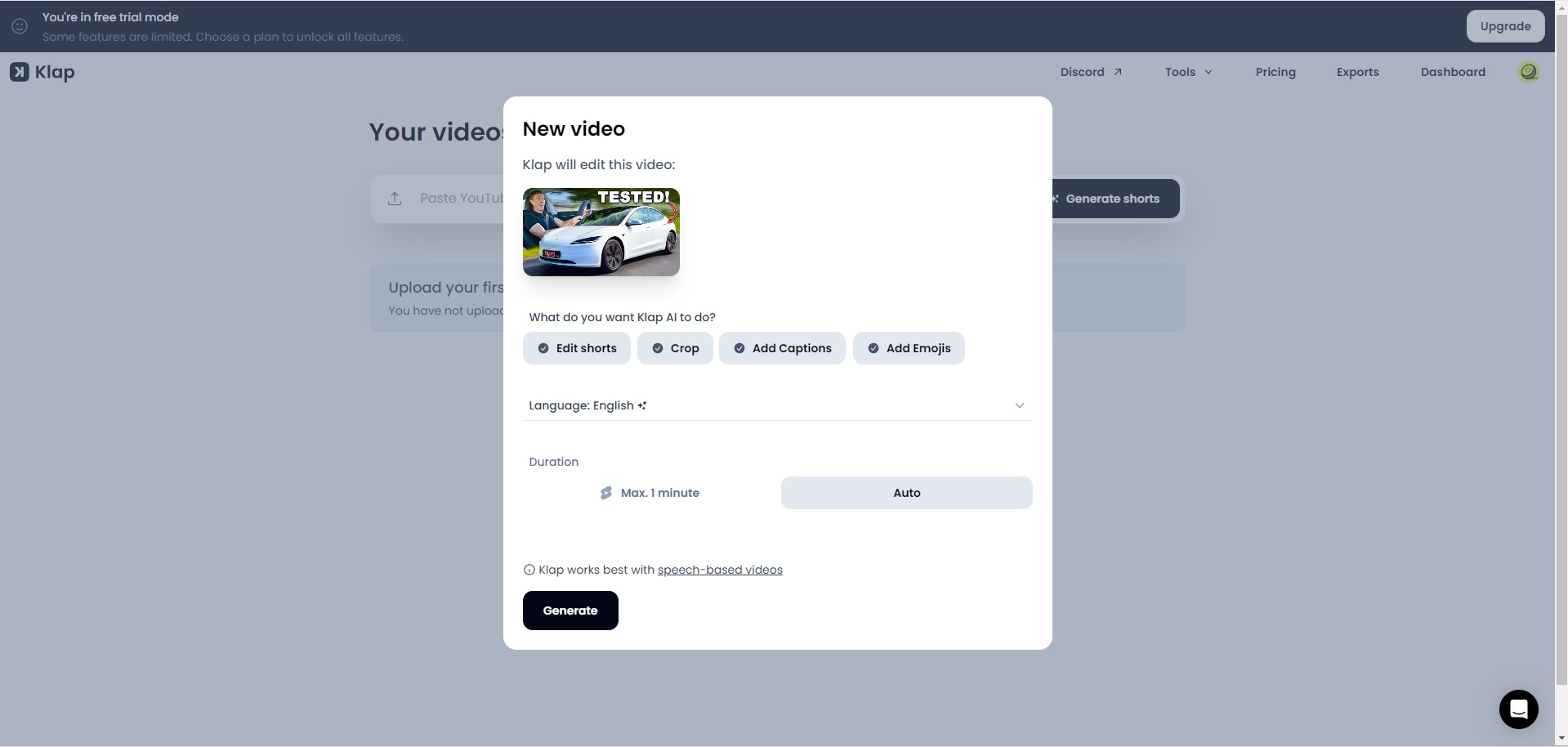Expand the Language dropdown chevron
1568x747 pixels.
click(x=1019, y=405)
